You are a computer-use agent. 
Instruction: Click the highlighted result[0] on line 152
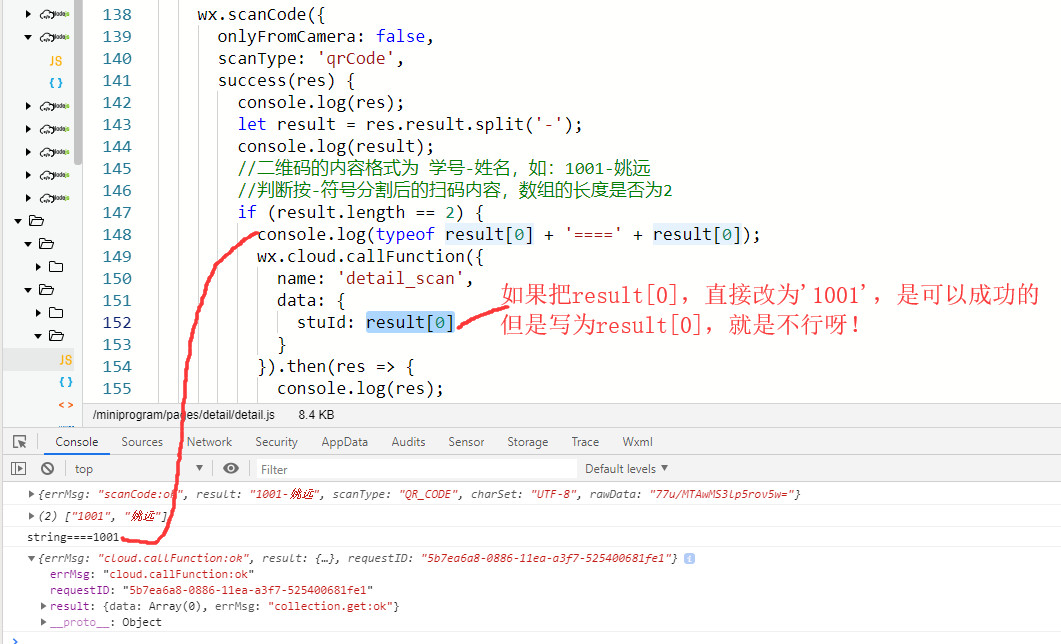[410, 323]
